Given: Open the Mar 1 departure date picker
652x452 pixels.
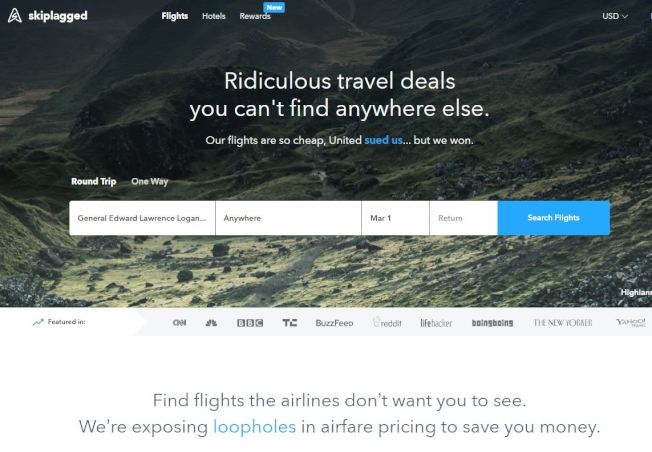Looking at the screenshot, I should [x=395, y=218].
